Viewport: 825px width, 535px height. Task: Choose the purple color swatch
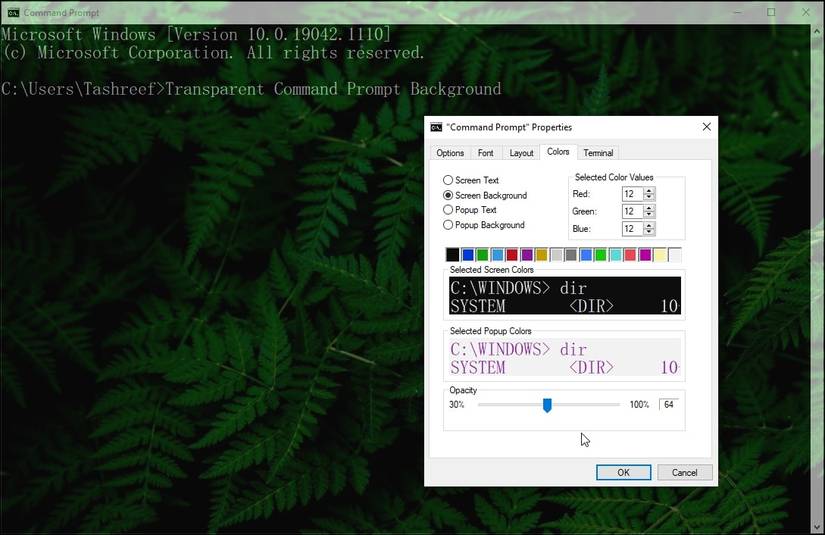(x=527, y=255)
